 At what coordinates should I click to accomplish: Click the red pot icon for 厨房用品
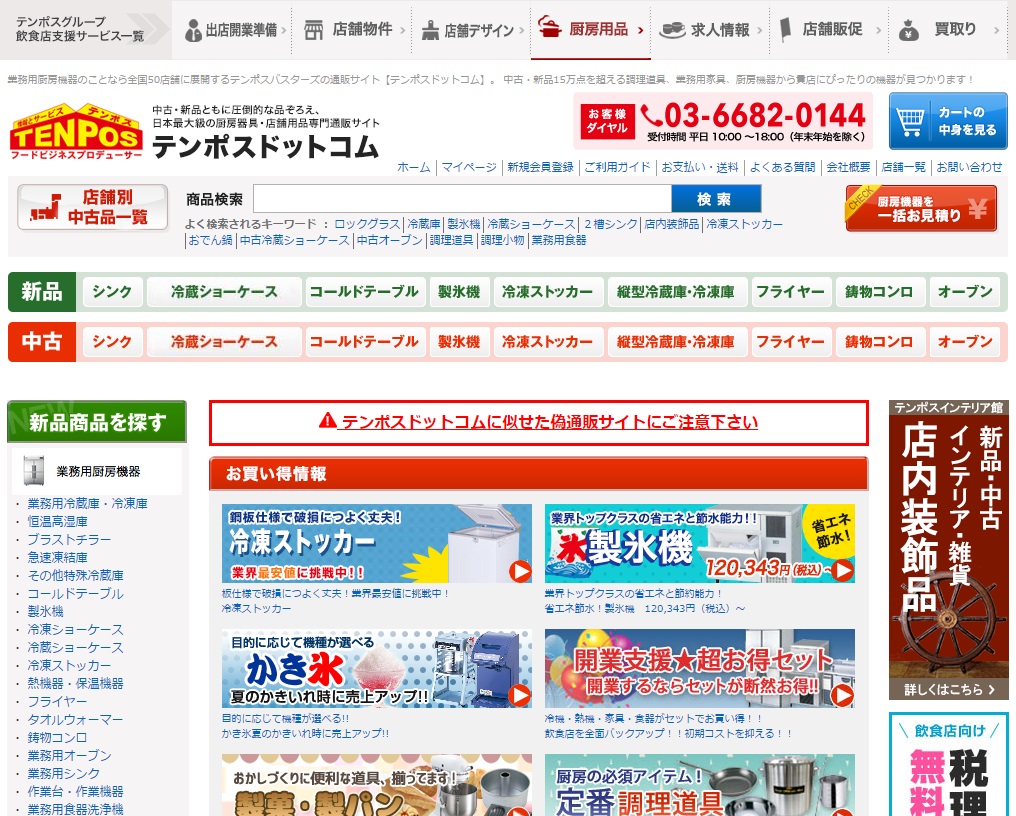click(x=549, y=27)
